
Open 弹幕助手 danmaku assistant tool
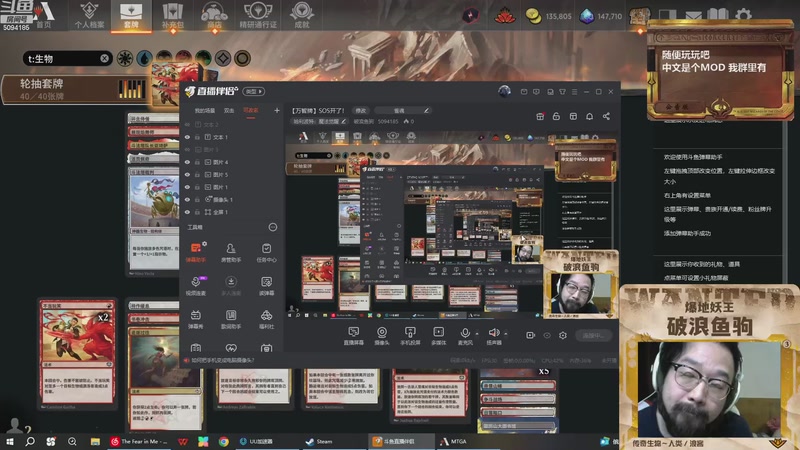[196, 253]
